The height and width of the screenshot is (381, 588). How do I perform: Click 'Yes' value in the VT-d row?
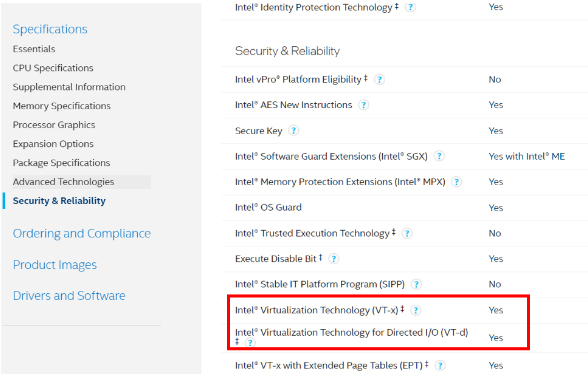pyautogui.click(x=495, y=338)
